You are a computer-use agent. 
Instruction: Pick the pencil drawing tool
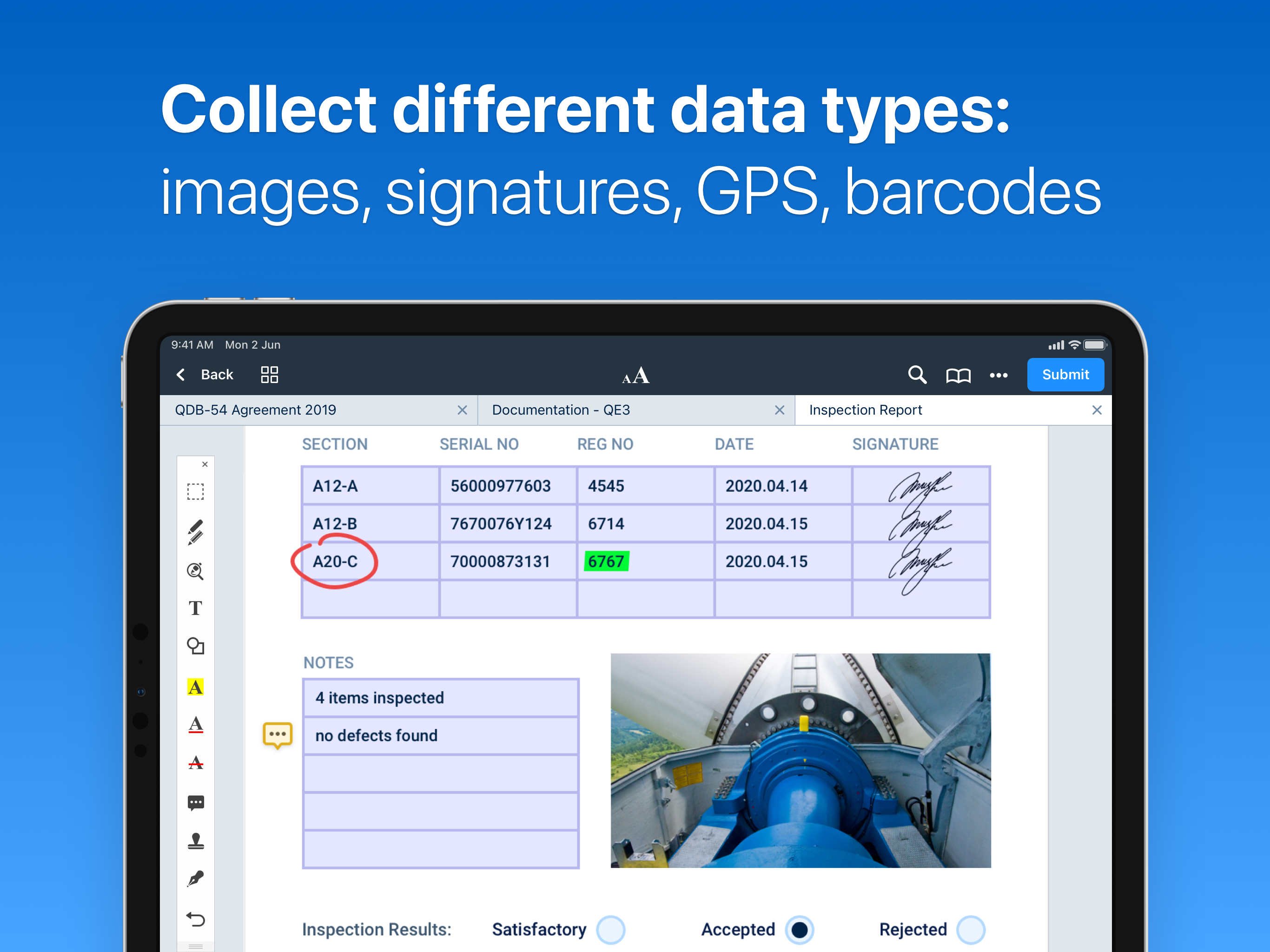(195, 532)
